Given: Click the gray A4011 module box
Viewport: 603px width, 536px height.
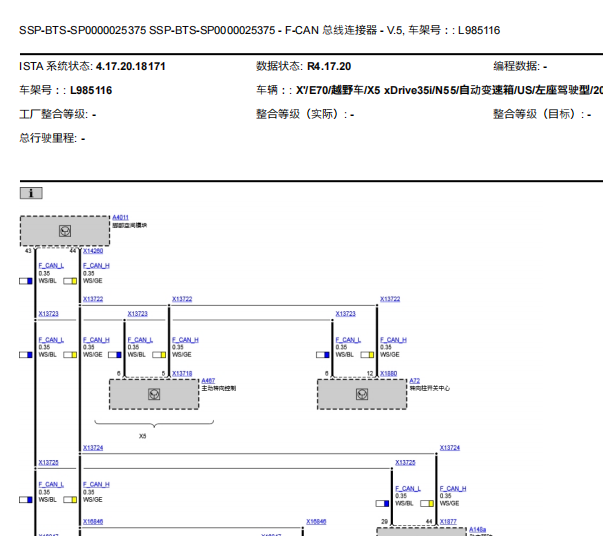Looking at the screenshot, I should (65, 231).
